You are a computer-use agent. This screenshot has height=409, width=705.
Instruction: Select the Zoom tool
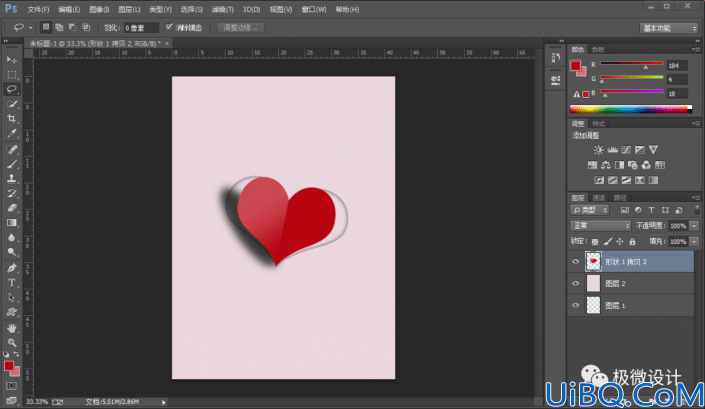(12, 342)
